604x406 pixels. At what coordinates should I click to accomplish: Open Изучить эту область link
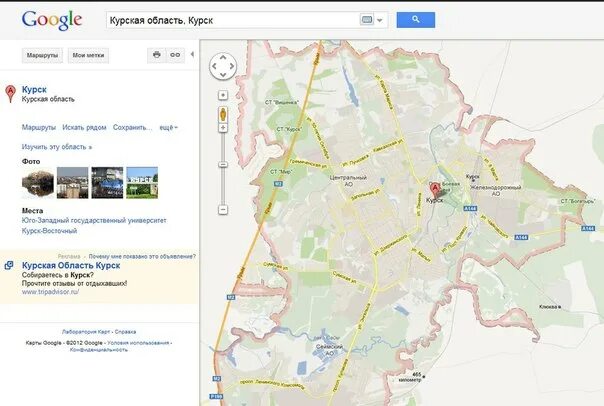[x=57, y=147]
